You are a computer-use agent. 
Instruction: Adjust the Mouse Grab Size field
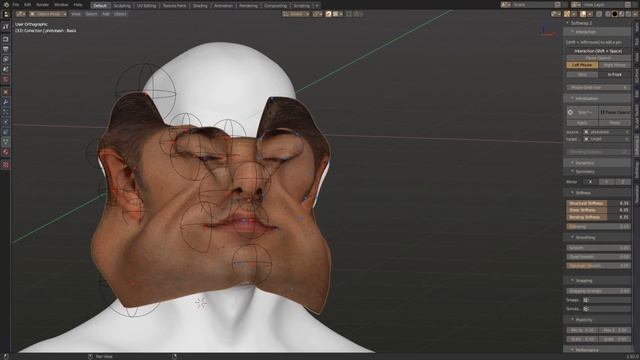598,87
